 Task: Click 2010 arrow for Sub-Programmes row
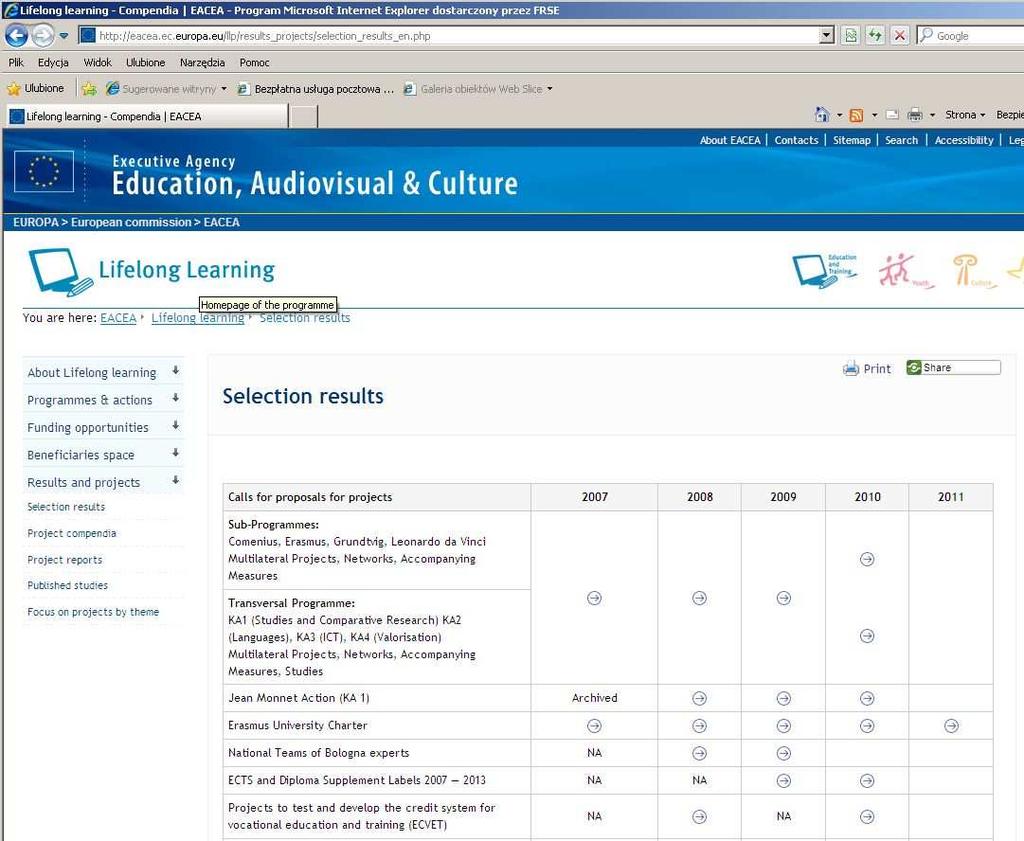tap(867, 559)
